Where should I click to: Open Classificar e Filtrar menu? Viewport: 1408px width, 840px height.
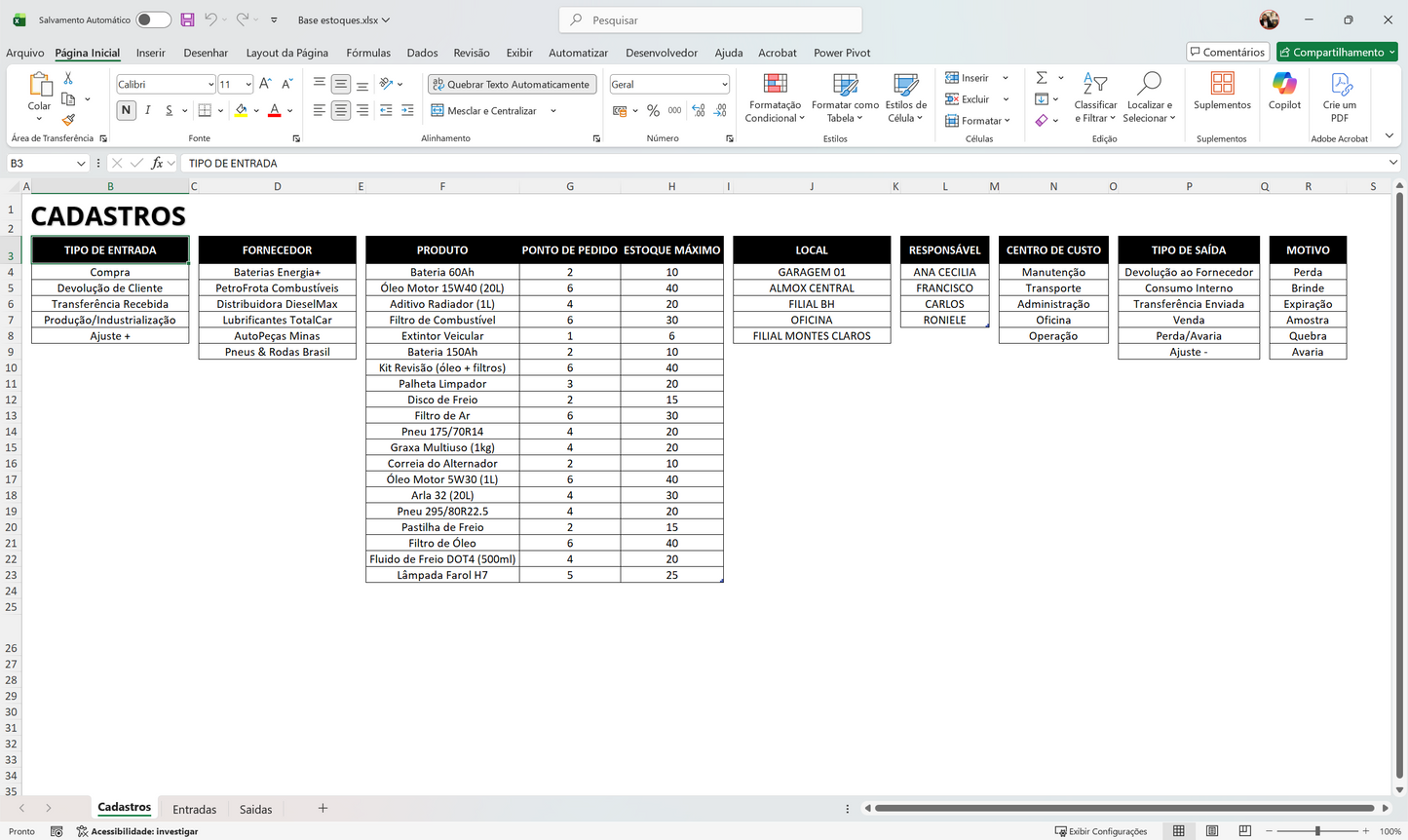coord(1095,97)
